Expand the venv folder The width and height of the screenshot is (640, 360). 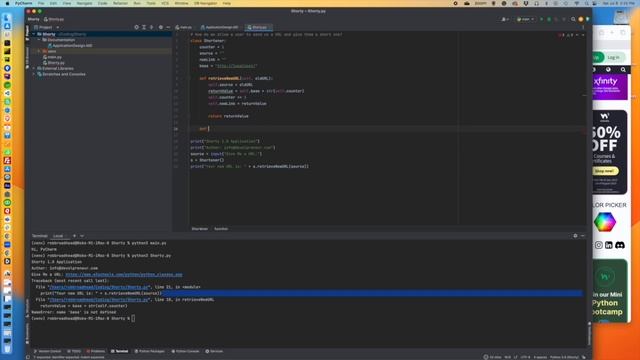click(x=39, y=51)
